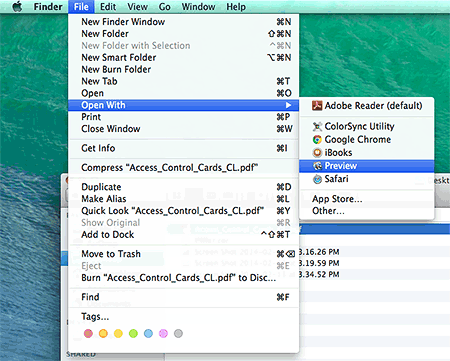The image size is (450, 361).
Task: Apply the red tag color
Action: 88,333
